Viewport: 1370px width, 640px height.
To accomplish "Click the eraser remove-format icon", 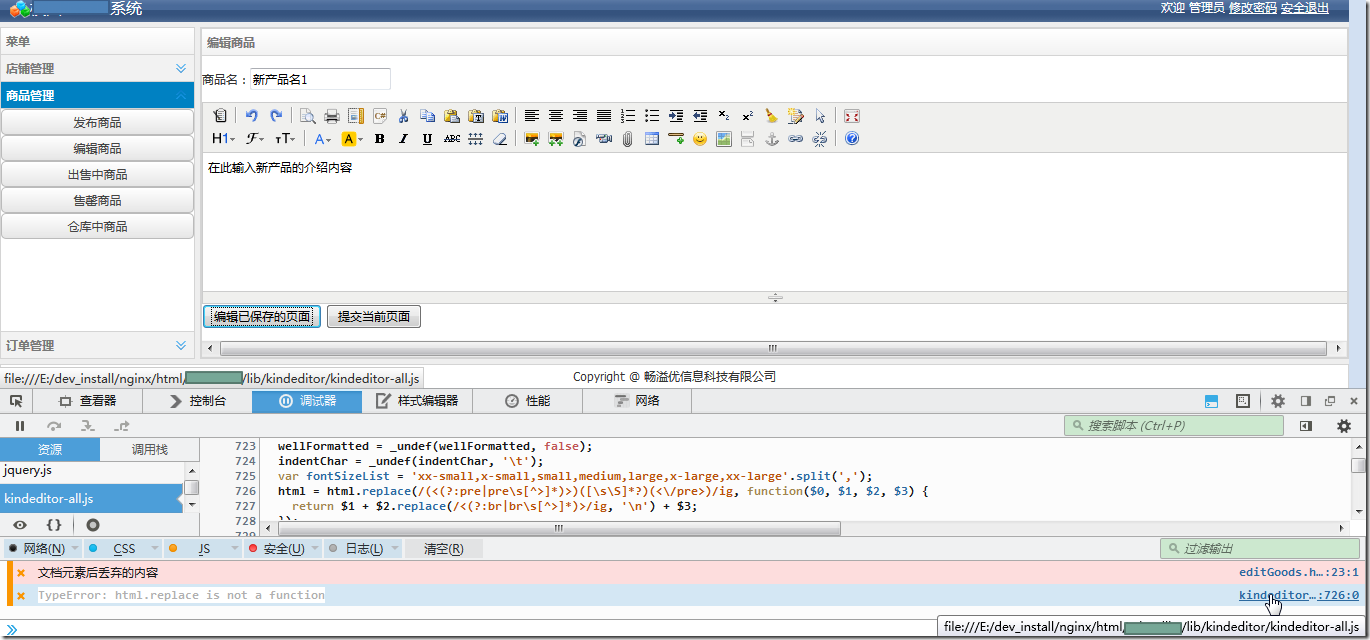I will 500,139.
